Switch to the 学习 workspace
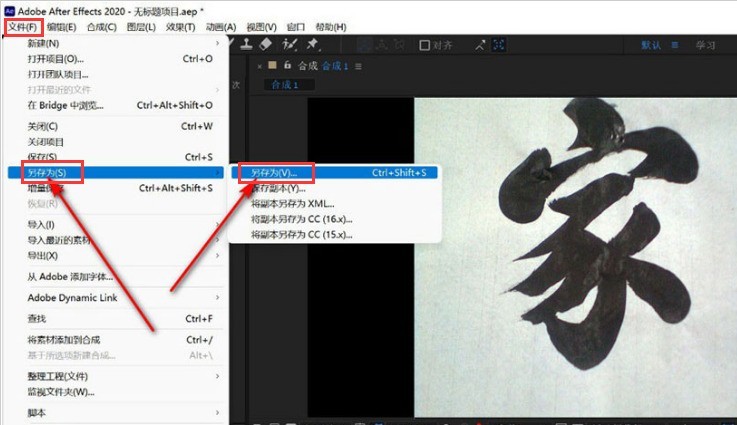Image resolution: width=737 pixels, height=425 pixels. click(706, 45)
